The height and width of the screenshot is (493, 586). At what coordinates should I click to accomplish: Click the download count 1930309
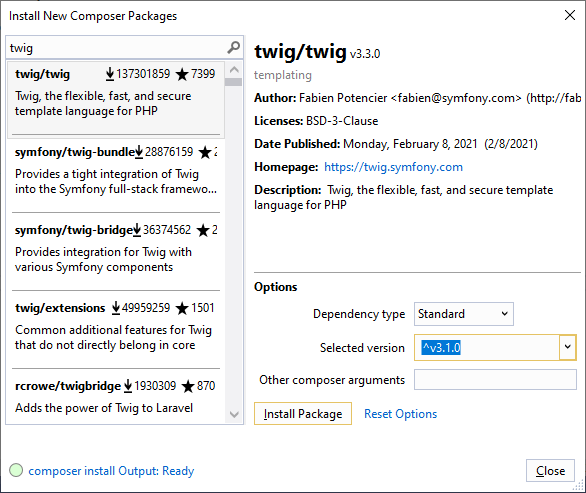pyautogui.click(x=155, y=386)
